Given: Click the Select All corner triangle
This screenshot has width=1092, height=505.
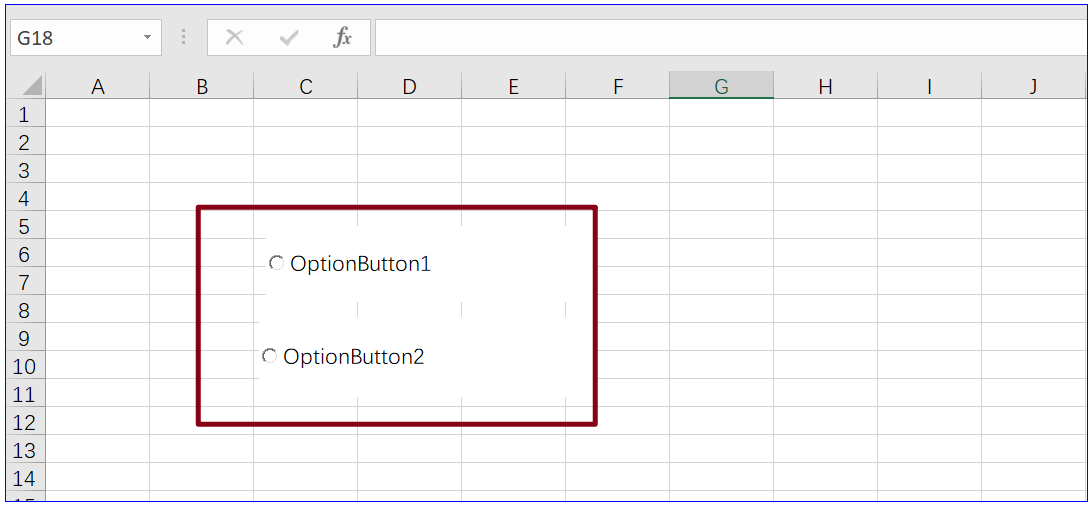Looking at the screenshot, I should coord(31,86).
